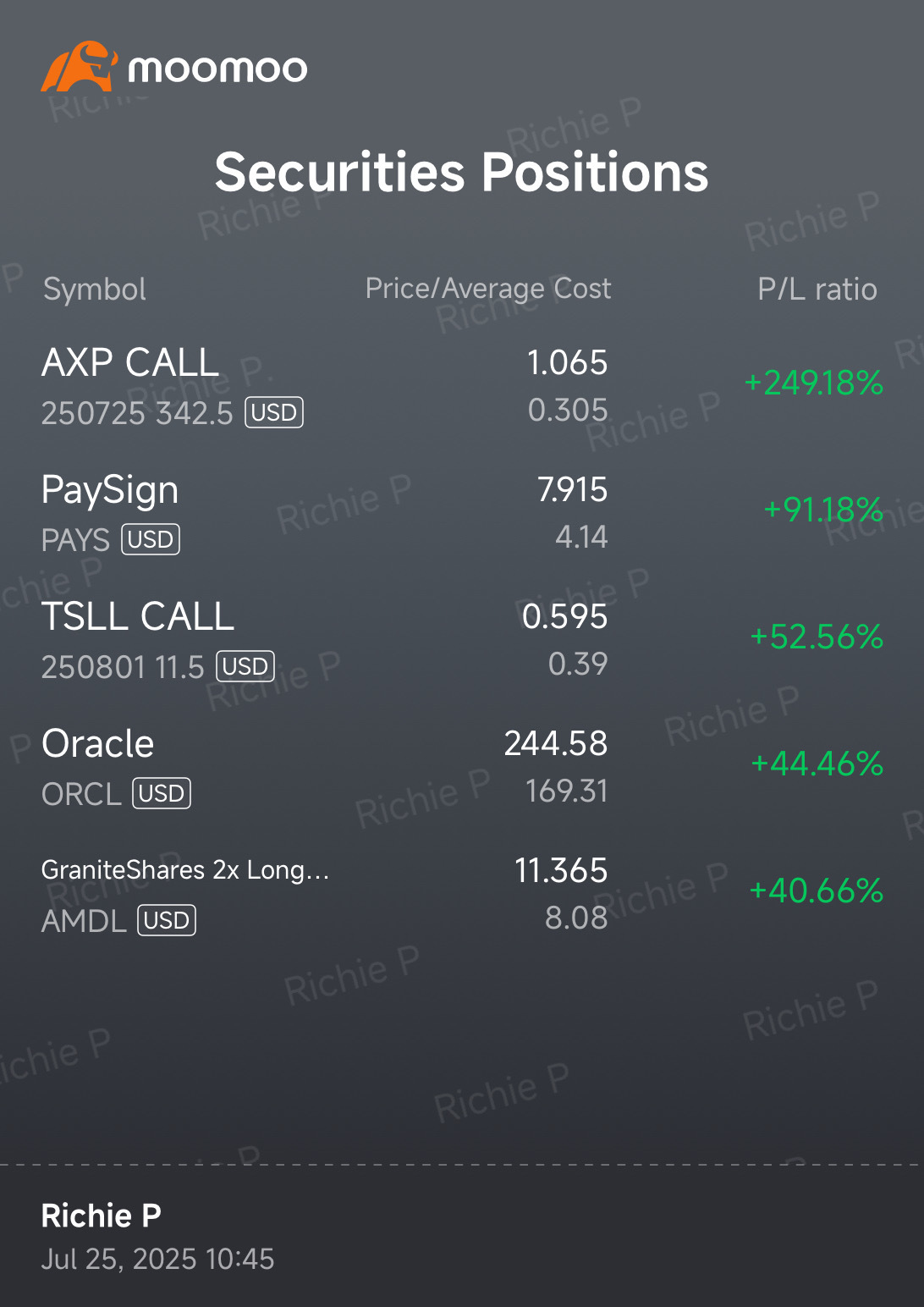Screen dimensions: 924x1307
Task: Select the Symbol column header
Action: tap(95, 290)
